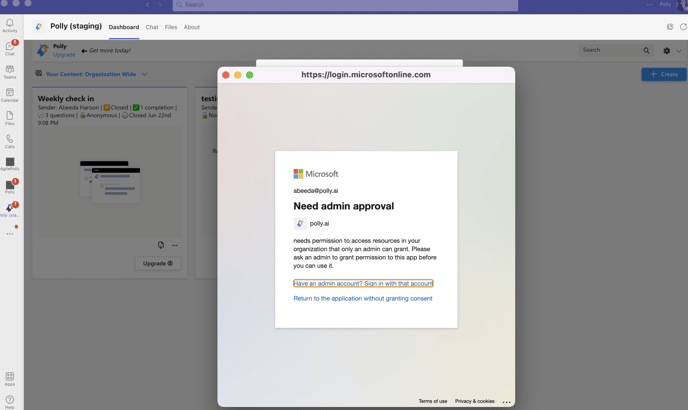Switch to the Dashboard tab
688x410 pixels.
click(124, 27)
